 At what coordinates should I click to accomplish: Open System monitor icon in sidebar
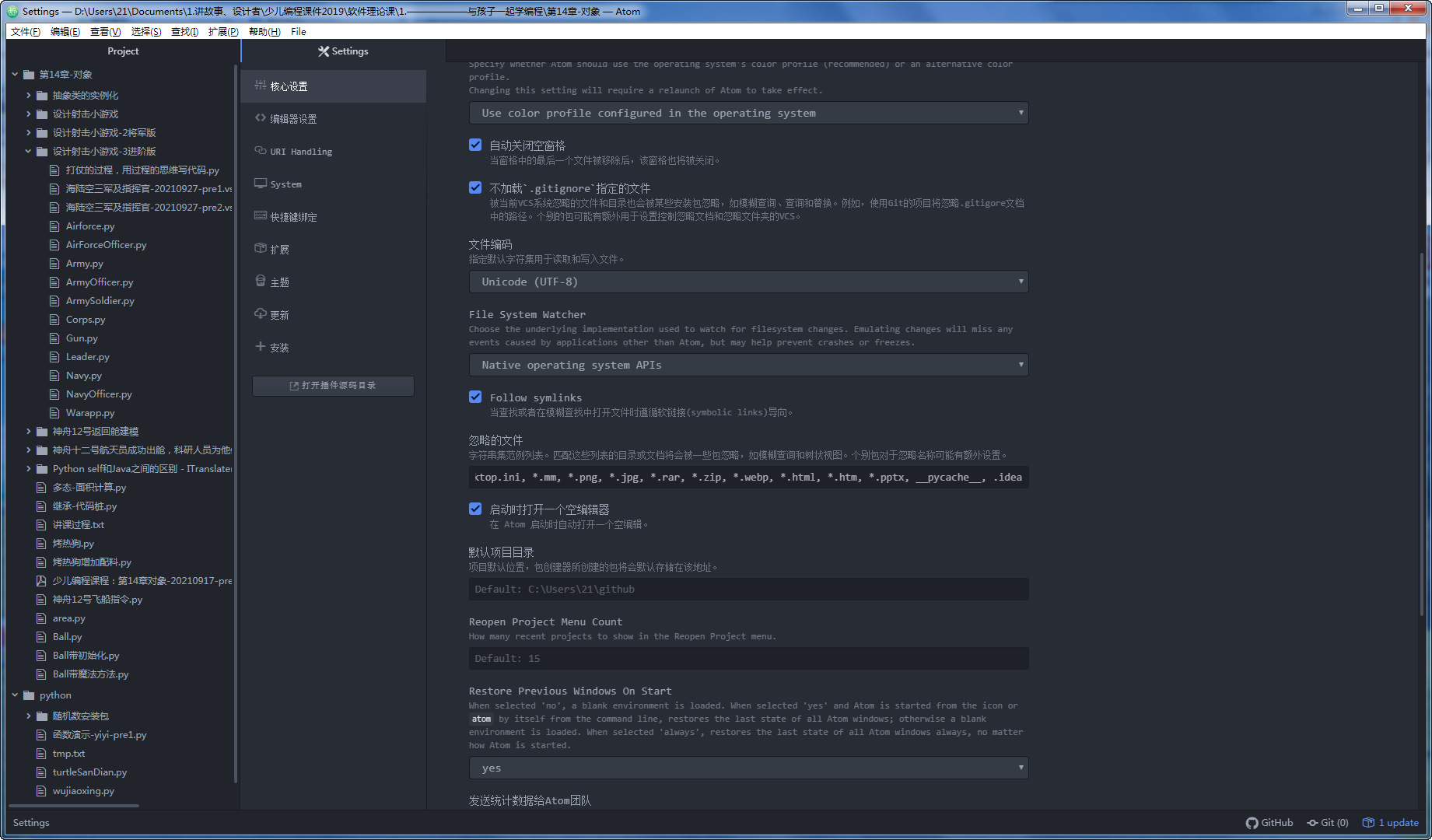coord(261,184)
